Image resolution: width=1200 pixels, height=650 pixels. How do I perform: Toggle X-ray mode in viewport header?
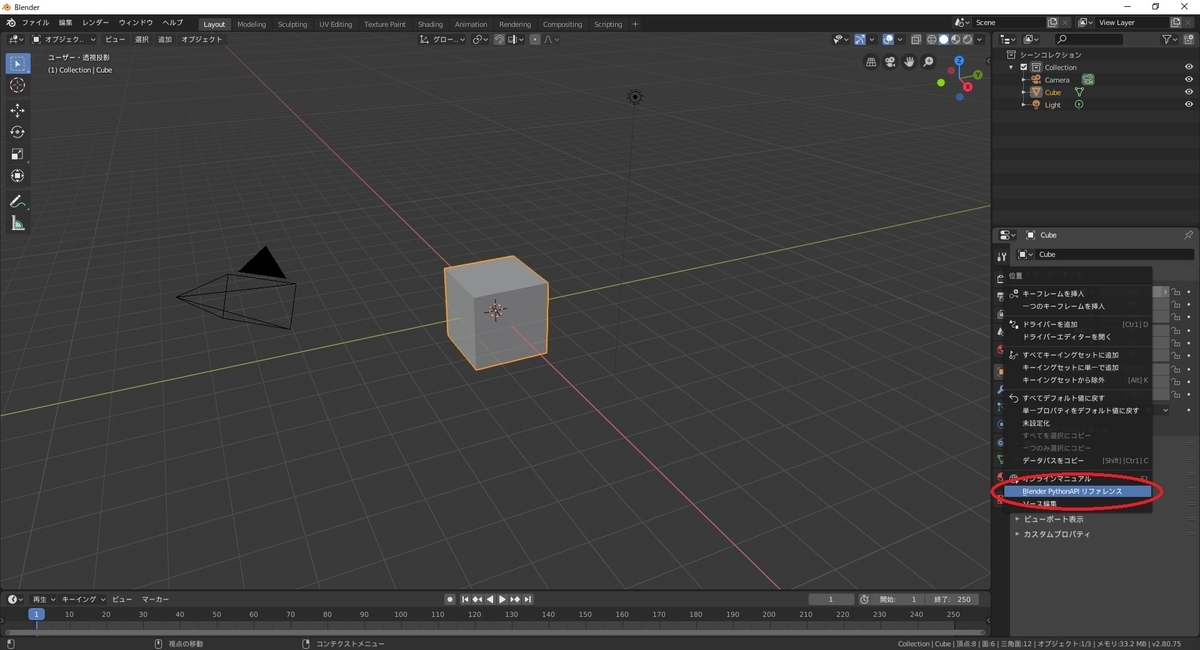tap(915, 39)
